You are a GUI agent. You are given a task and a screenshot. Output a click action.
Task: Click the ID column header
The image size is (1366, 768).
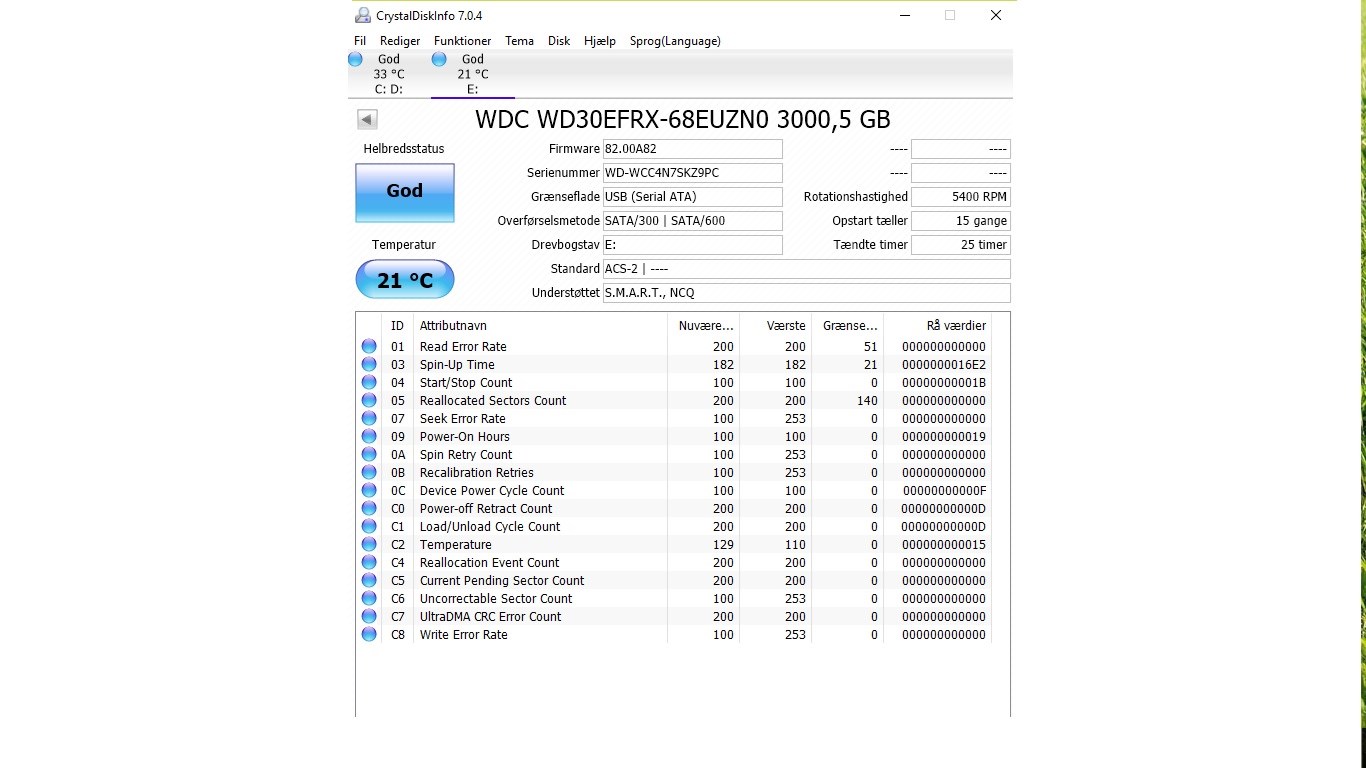398,326
